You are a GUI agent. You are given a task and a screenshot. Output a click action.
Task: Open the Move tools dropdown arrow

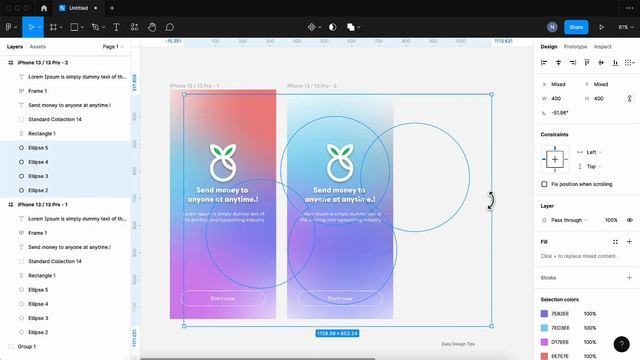[x=40, y=27]
